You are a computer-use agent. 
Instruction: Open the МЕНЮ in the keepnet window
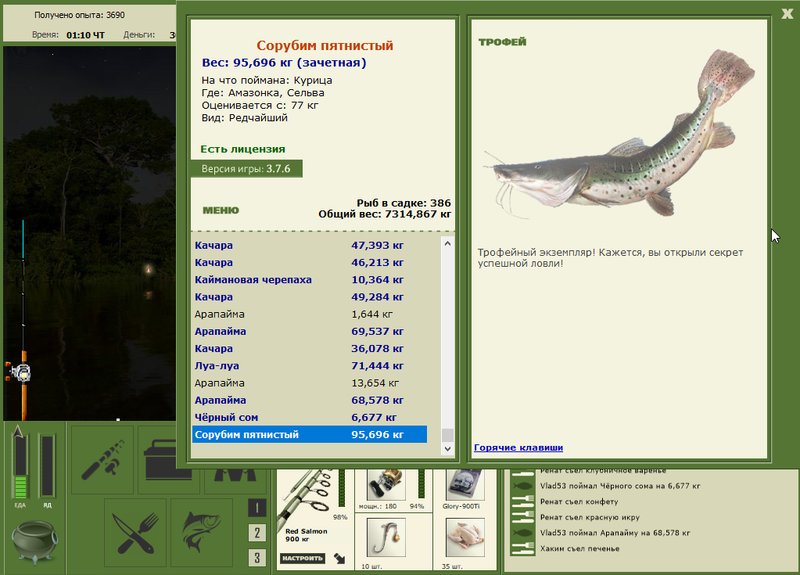pyautogui.click(x=220, y=210)
